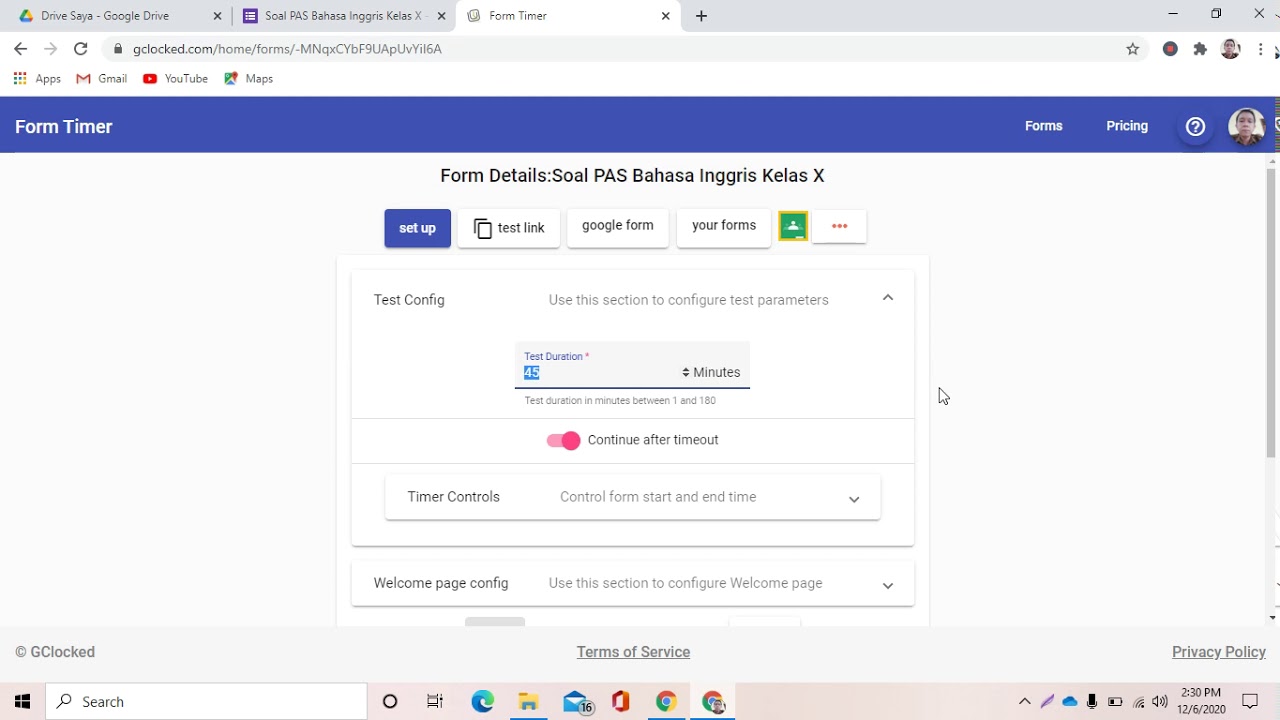1280x720 pixels.
Task: Open Chrome extensions puzzle icon
Action: (x=1200, y=48)
